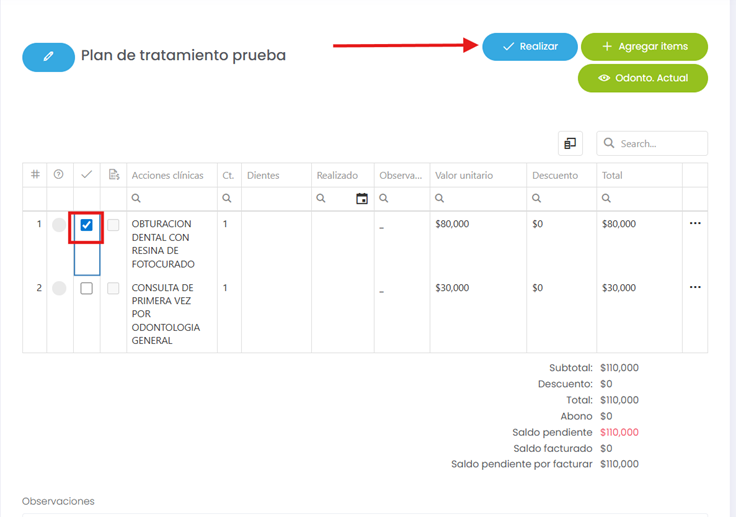This screenshot has width=736, height=517.
Task: Click the invoice document column header icon
Action: (x=113, y=175)
